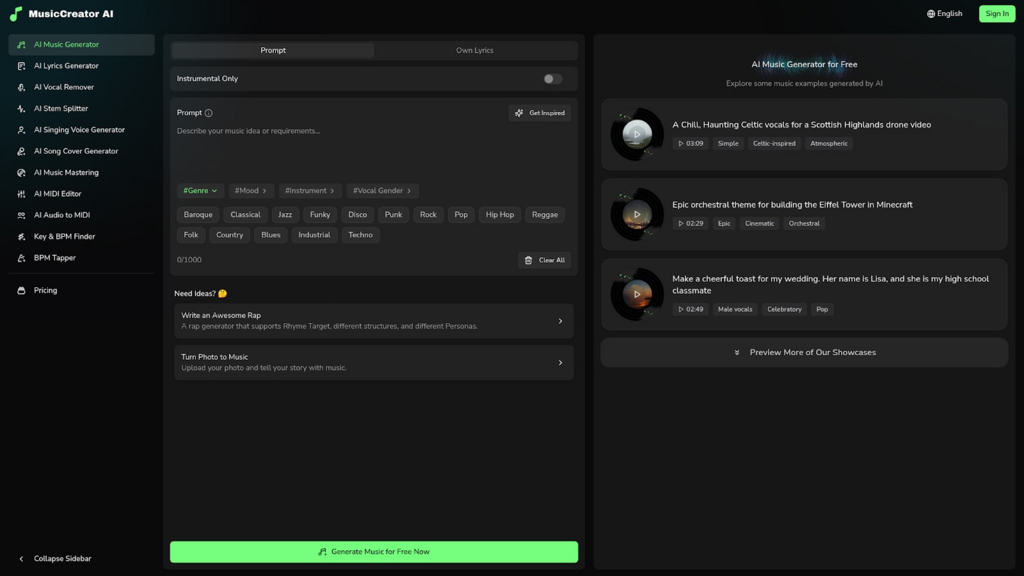Switch to the Own Lyrics tab
This screenshot has width=1024, height=576.
(475, 50)
